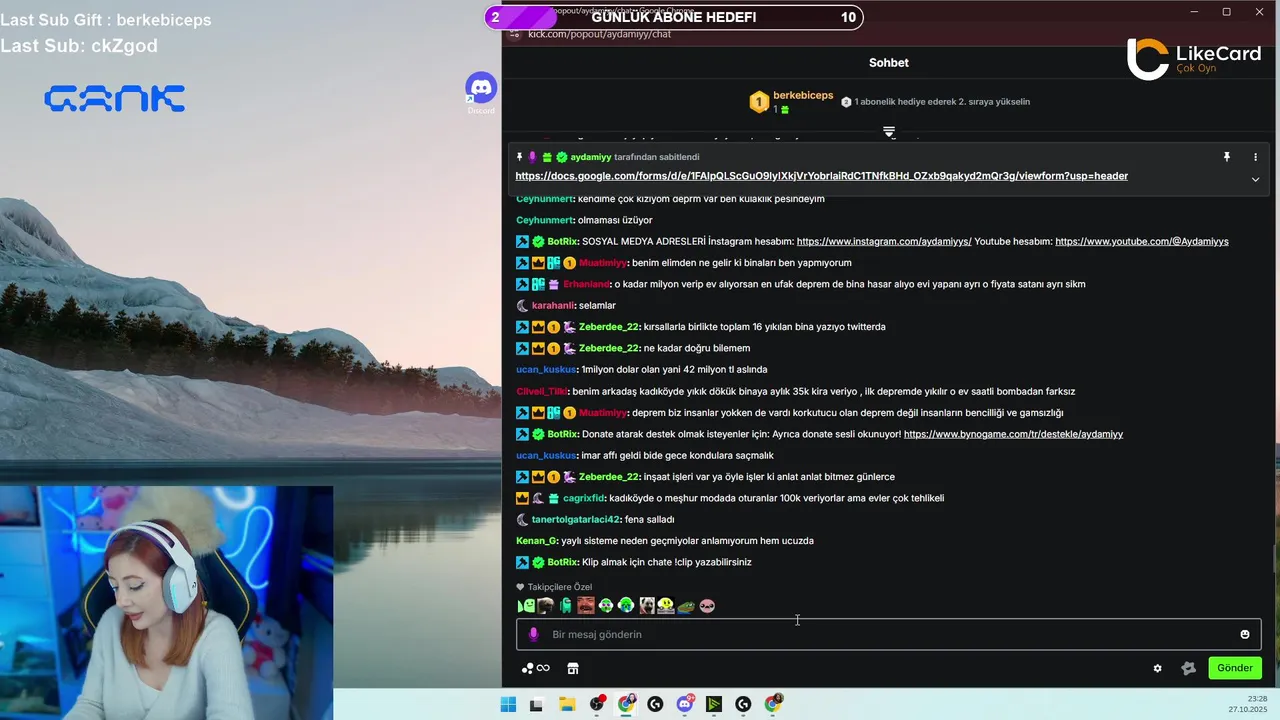The image size is (1280, 720).
Task: Click the purple microphone icon in message box
Action: (533, 634)
